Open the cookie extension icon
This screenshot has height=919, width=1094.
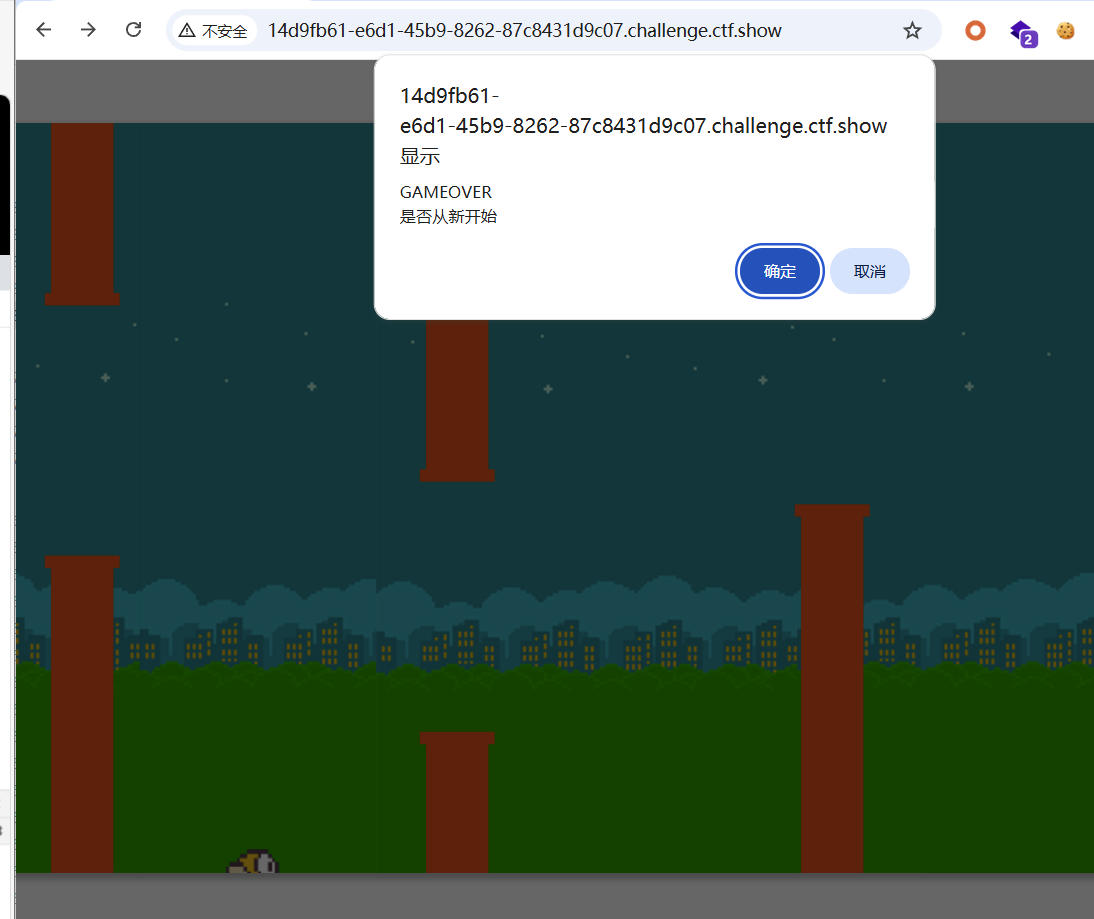point(1066,30)
